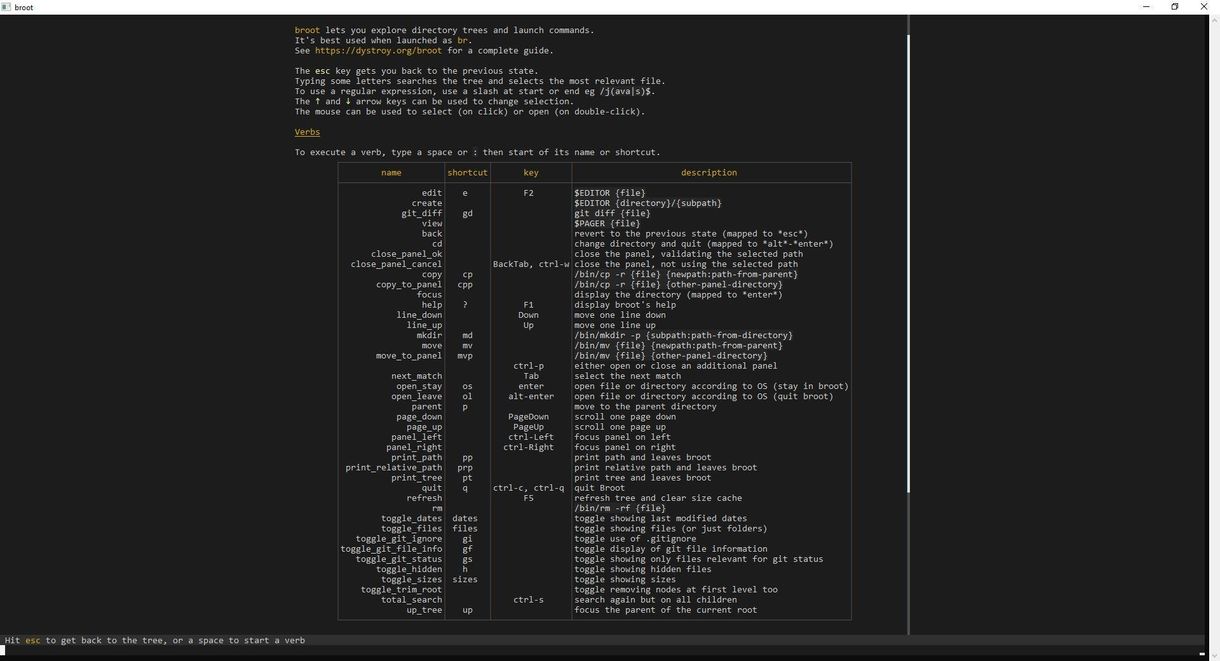The image size is (1220, 661).
Task: Click the '/bin/rm -rf {file}' description
Action: [620, 508]
